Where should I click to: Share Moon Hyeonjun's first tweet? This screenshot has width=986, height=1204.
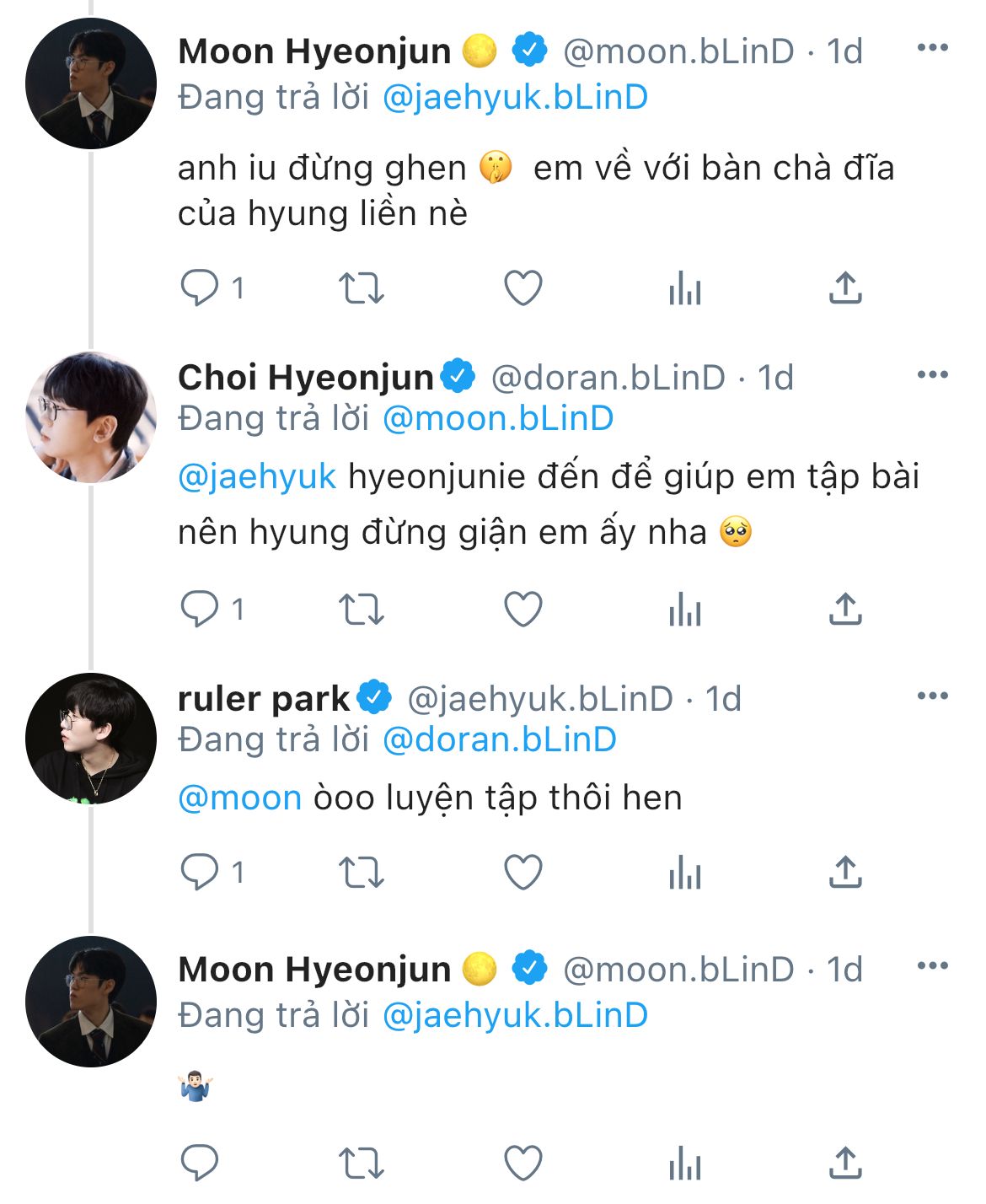pyautogui.click(x=845, y=288)
